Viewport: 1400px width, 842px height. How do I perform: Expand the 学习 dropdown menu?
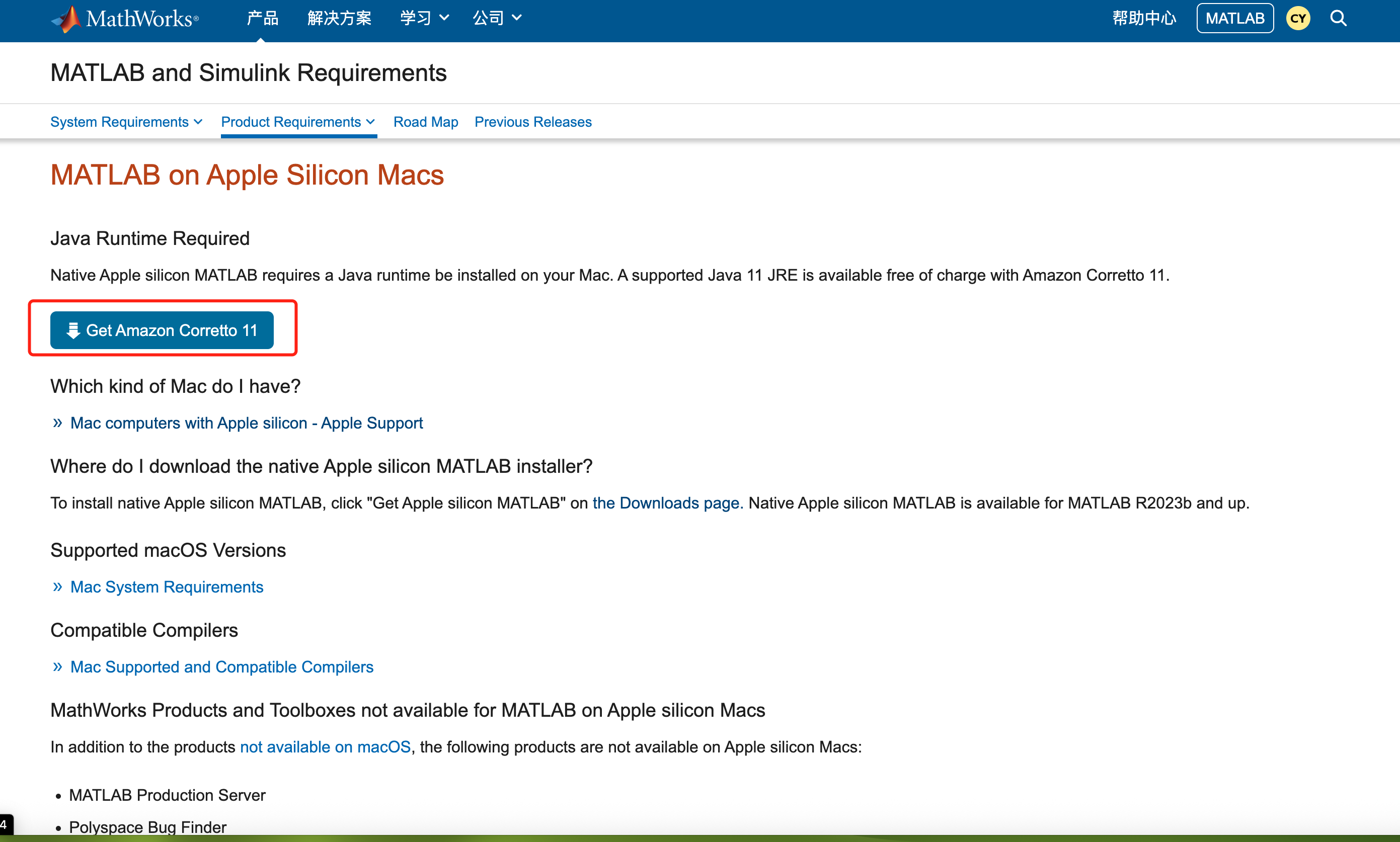coord(425,18)
